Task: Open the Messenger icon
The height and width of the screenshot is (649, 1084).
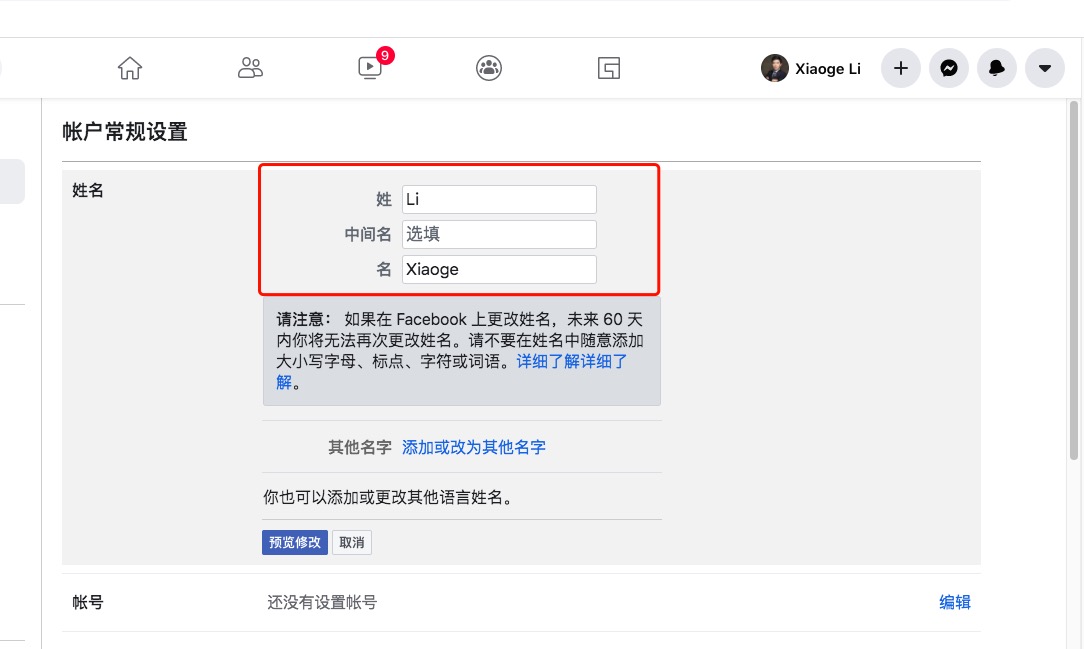Action: (948, 68)
